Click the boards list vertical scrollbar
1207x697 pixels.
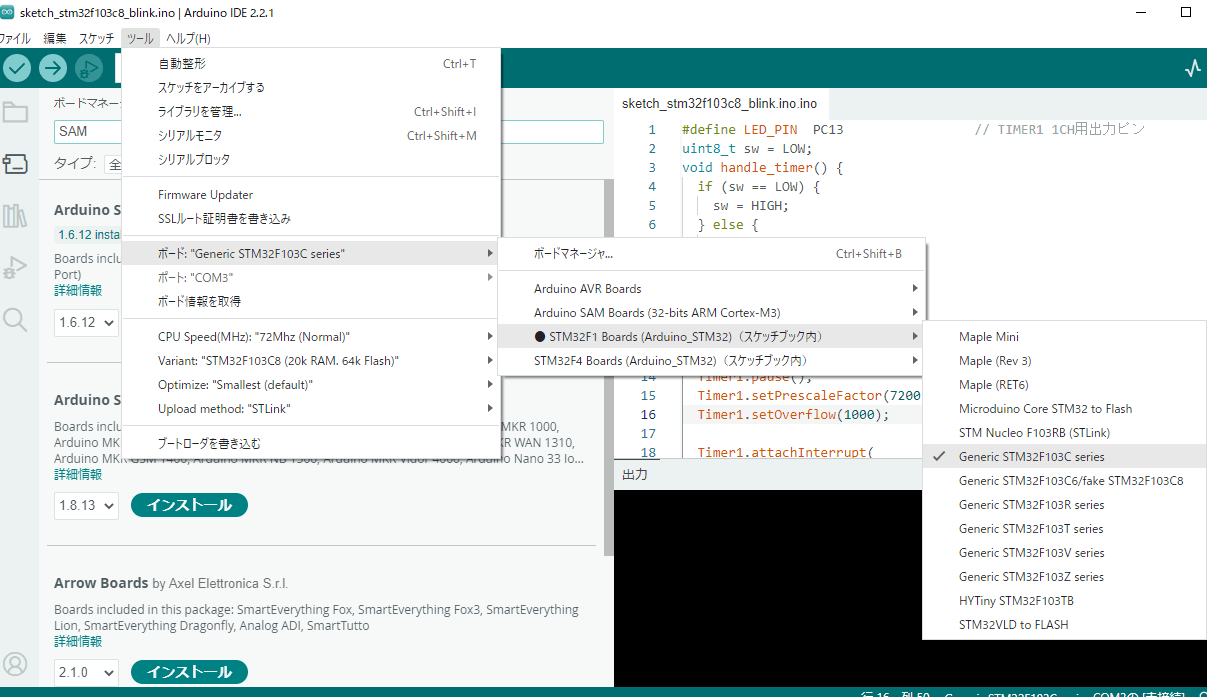pyautogui.click(x=607, y=368)
